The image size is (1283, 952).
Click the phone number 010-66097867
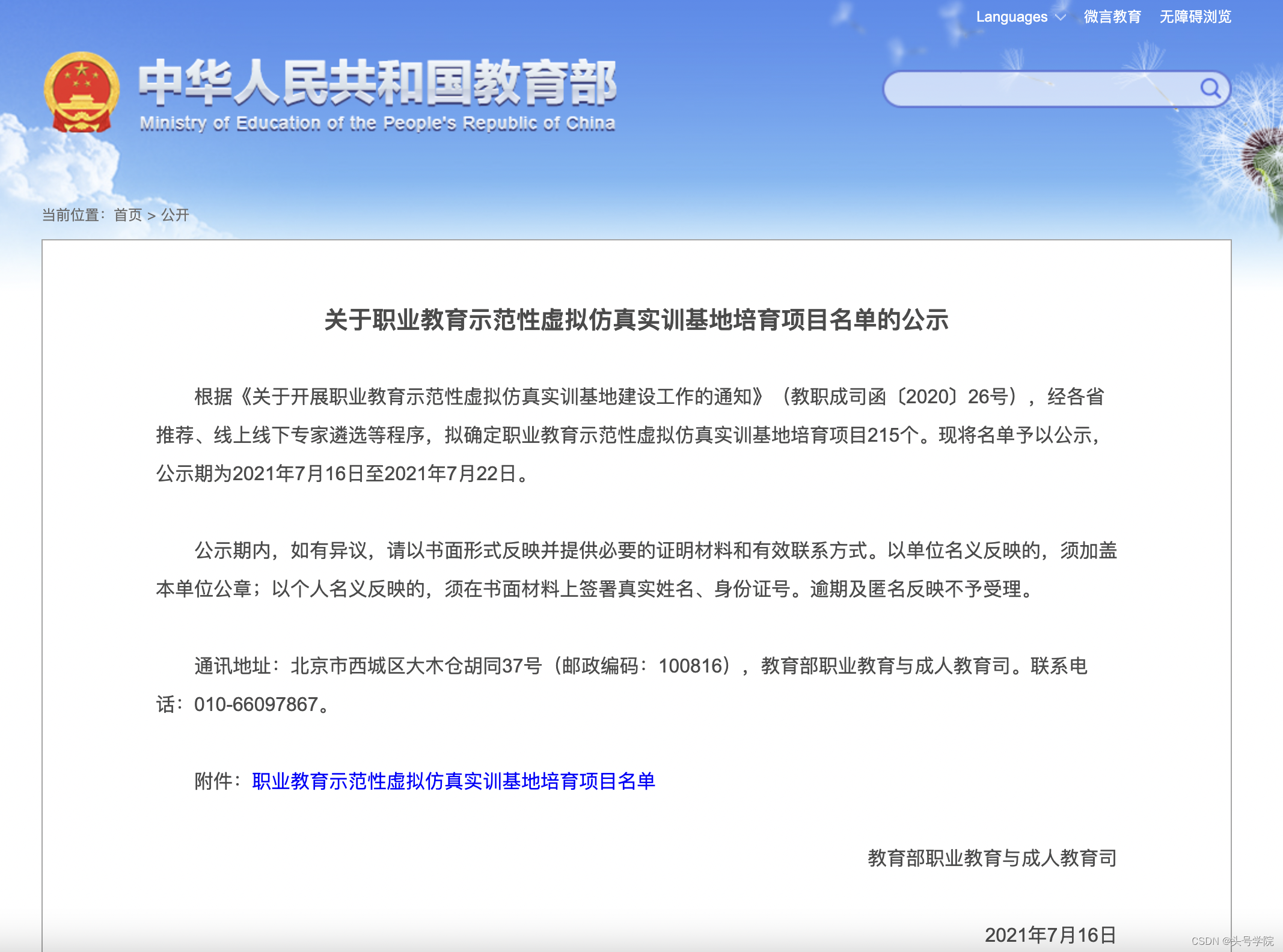pos(256,704)
